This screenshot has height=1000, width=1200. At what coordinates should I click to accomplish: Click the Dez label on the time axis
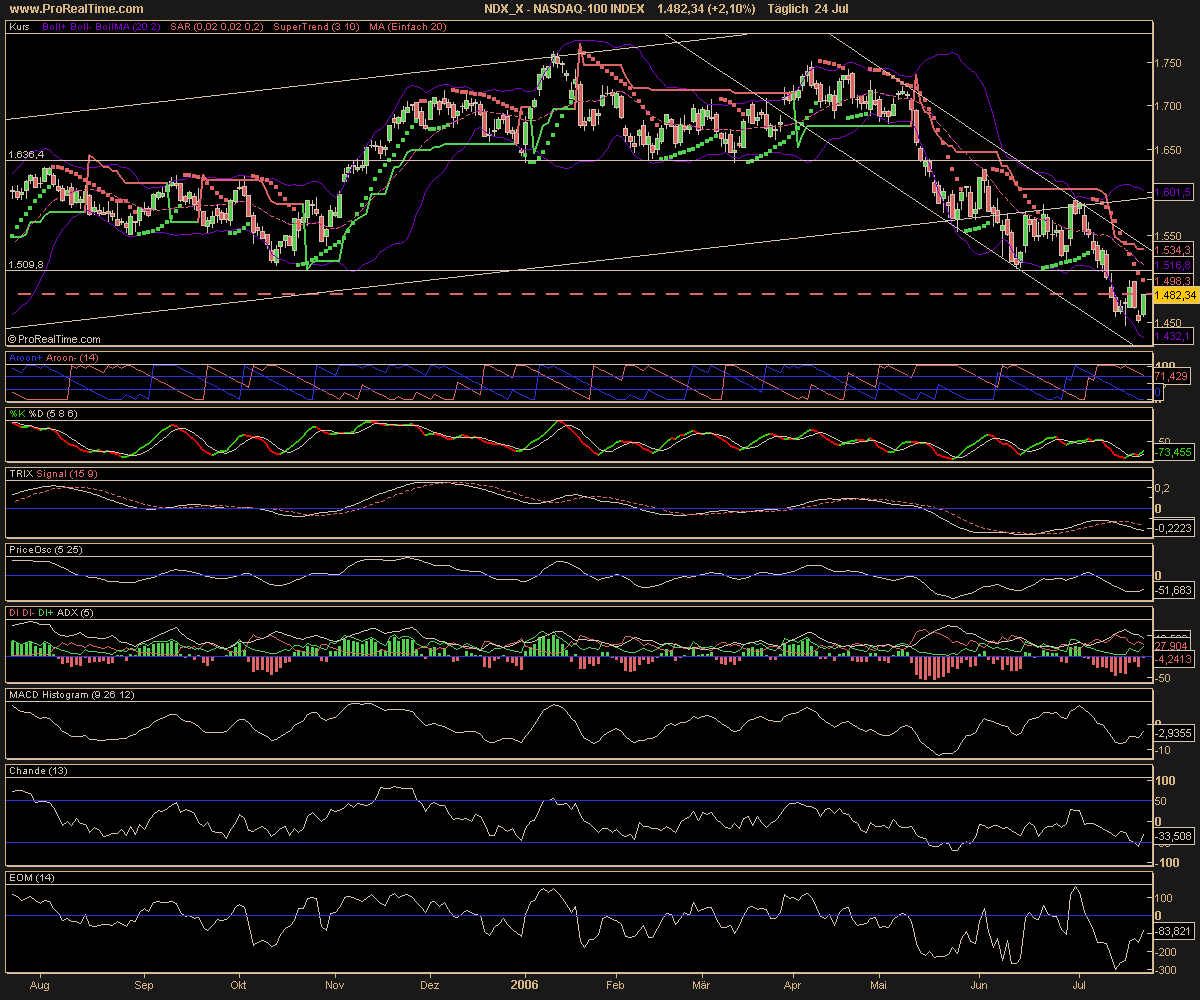point(430,985)
